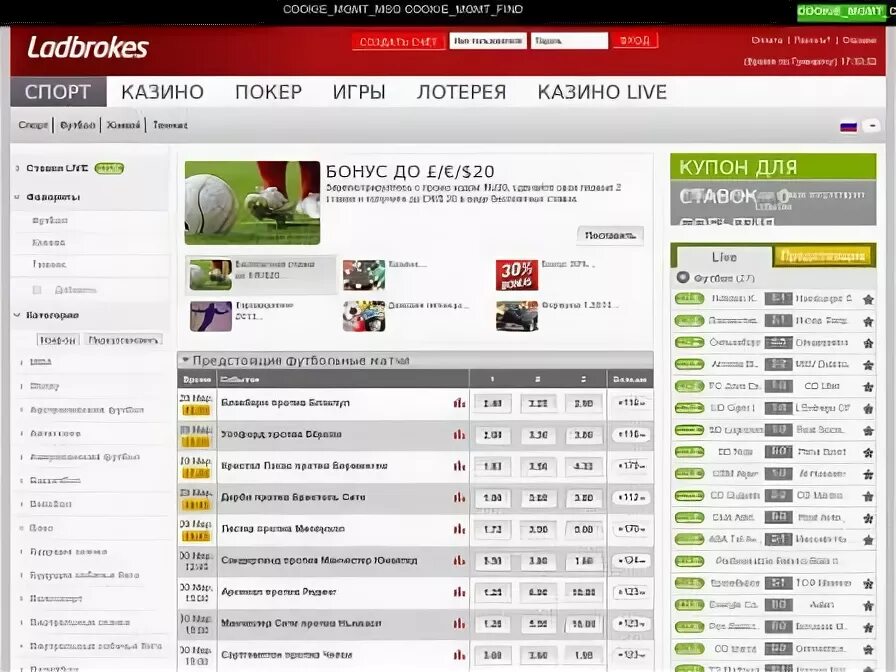The height and width of the screenshot is (672, 896).
Task: Select draw odds for Манчестер Сити match
Action: (538, 623)
